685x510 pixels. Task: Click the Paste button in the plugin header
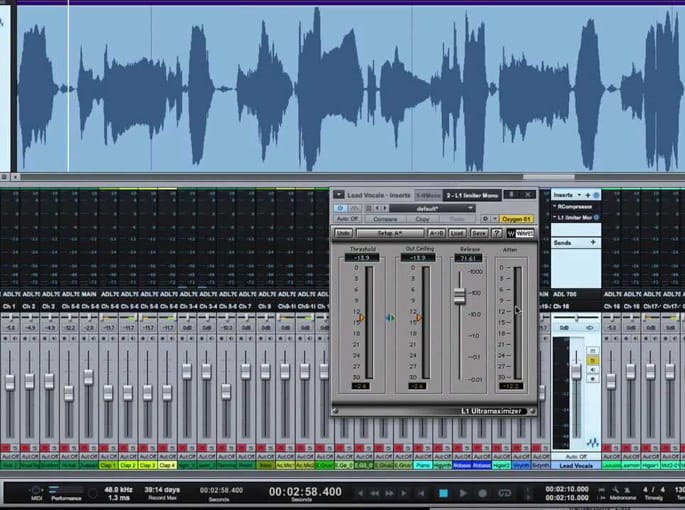(457, 219)
